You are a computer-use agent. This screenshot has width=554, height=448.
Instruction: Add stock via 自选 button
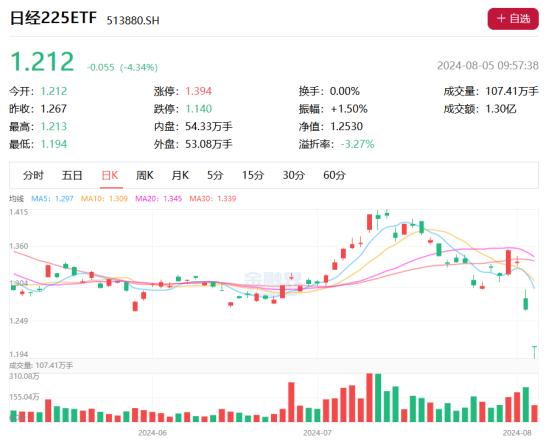(513, 19)
